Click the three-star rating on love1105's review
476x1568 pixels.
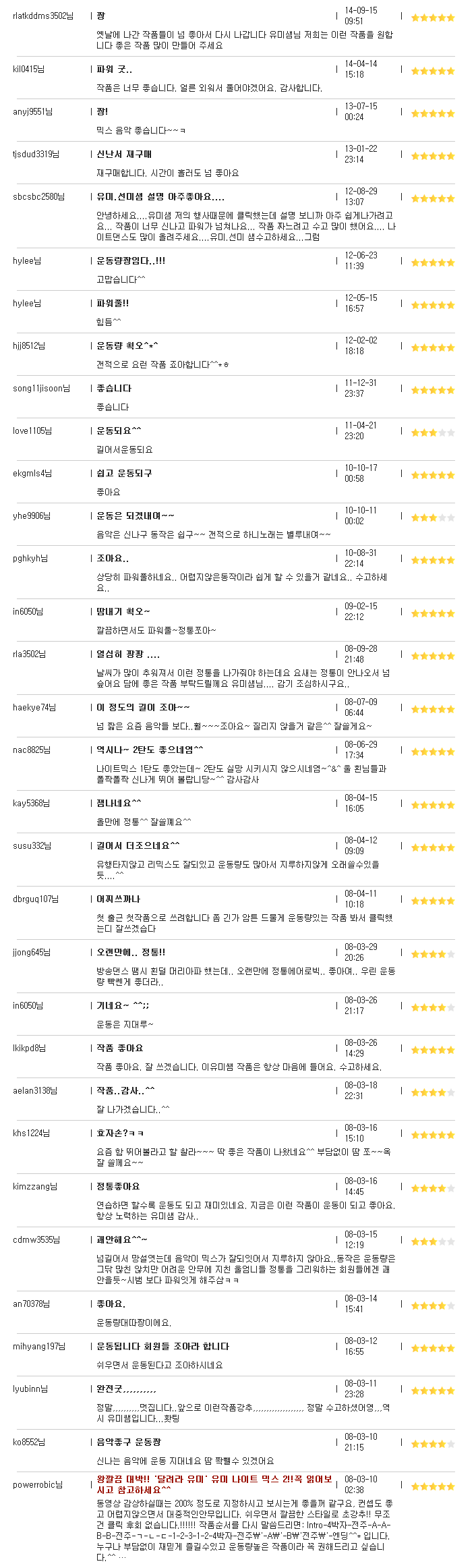tap(433, 432)
